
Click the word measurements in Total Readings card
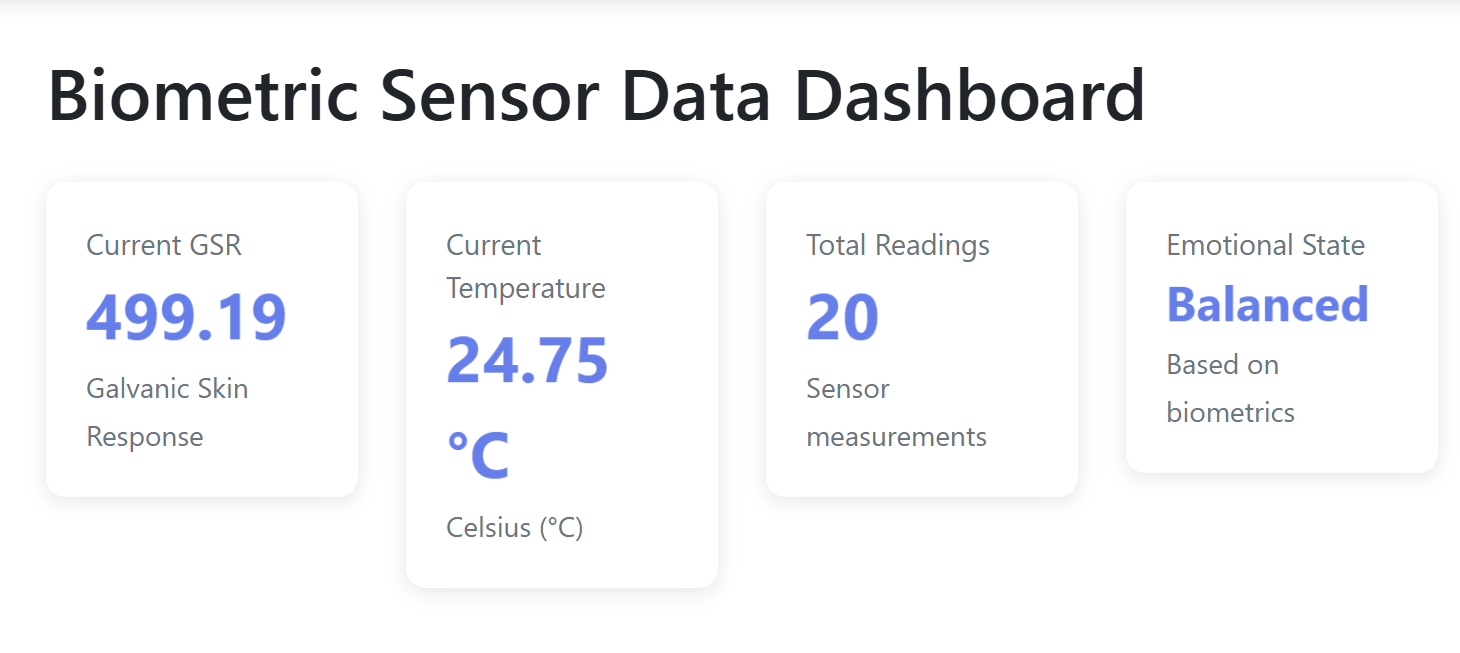pyautogui.click(x=896, y=437)
